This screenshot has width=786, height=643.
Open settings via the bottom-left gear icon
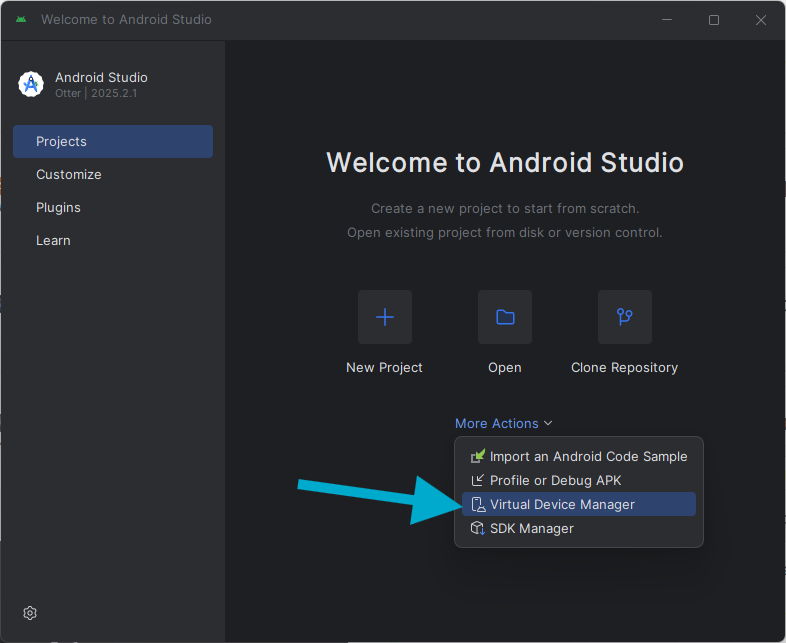pyautogui.click(x=30, y=613)
